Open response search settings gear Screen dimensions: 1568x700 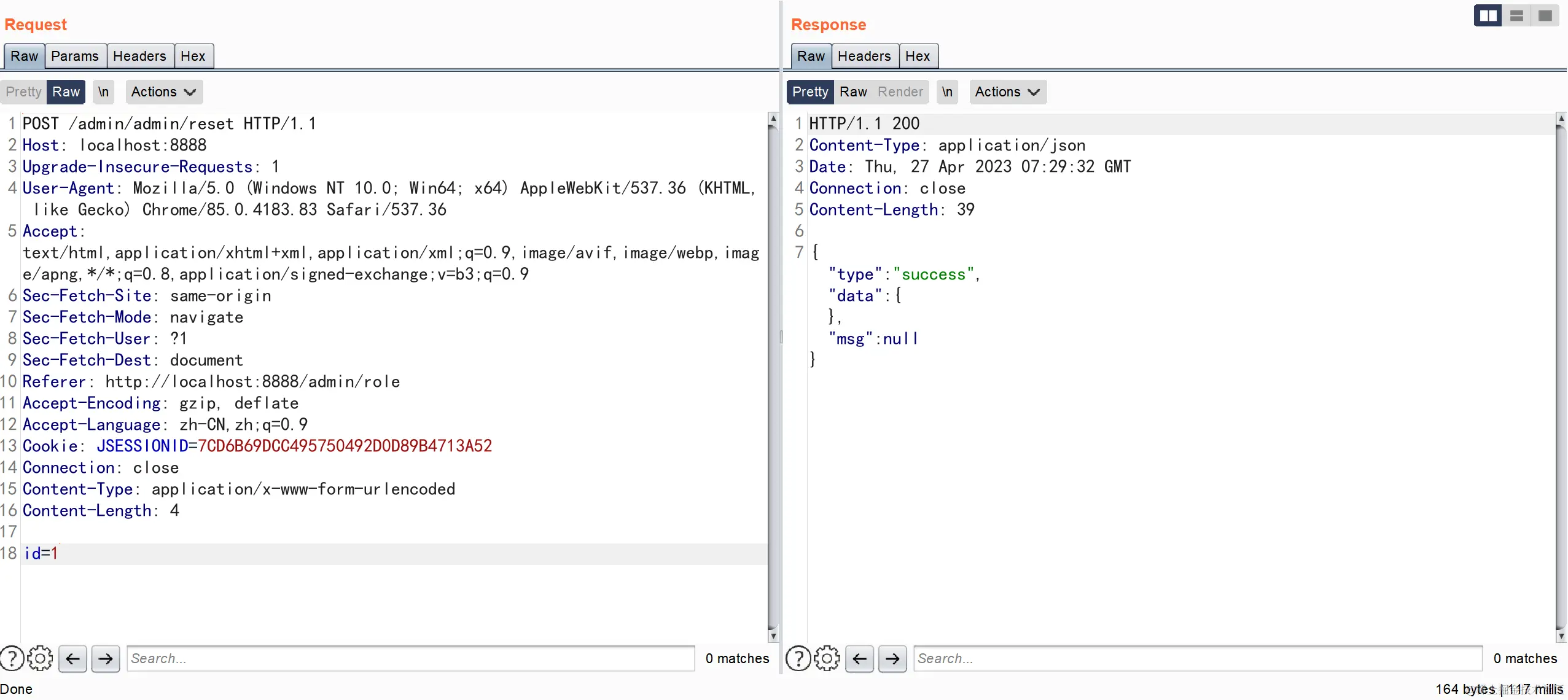coord(827,658)
